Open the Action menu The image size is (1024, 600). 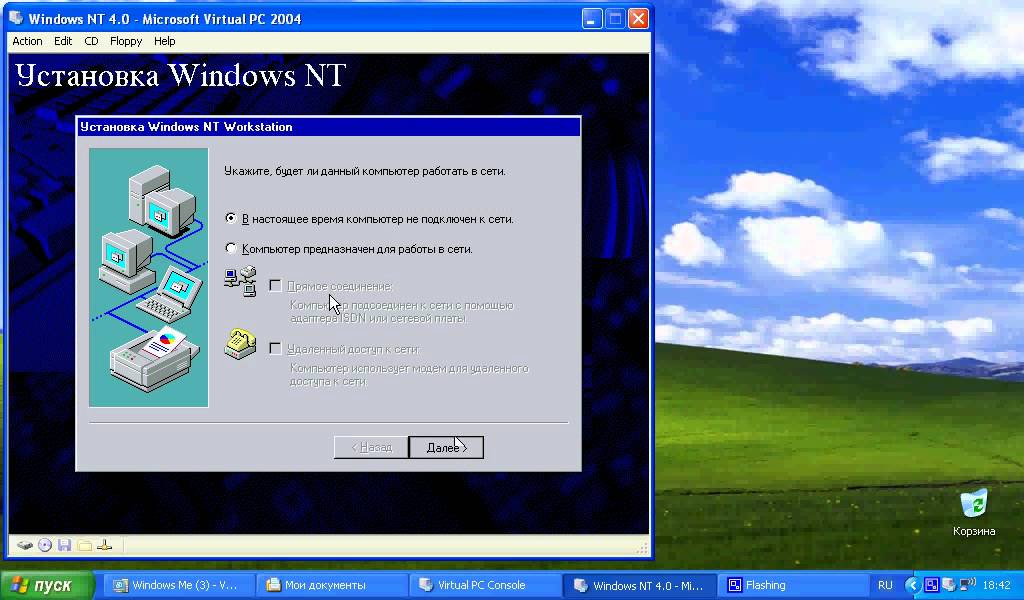tap(27, 41)
